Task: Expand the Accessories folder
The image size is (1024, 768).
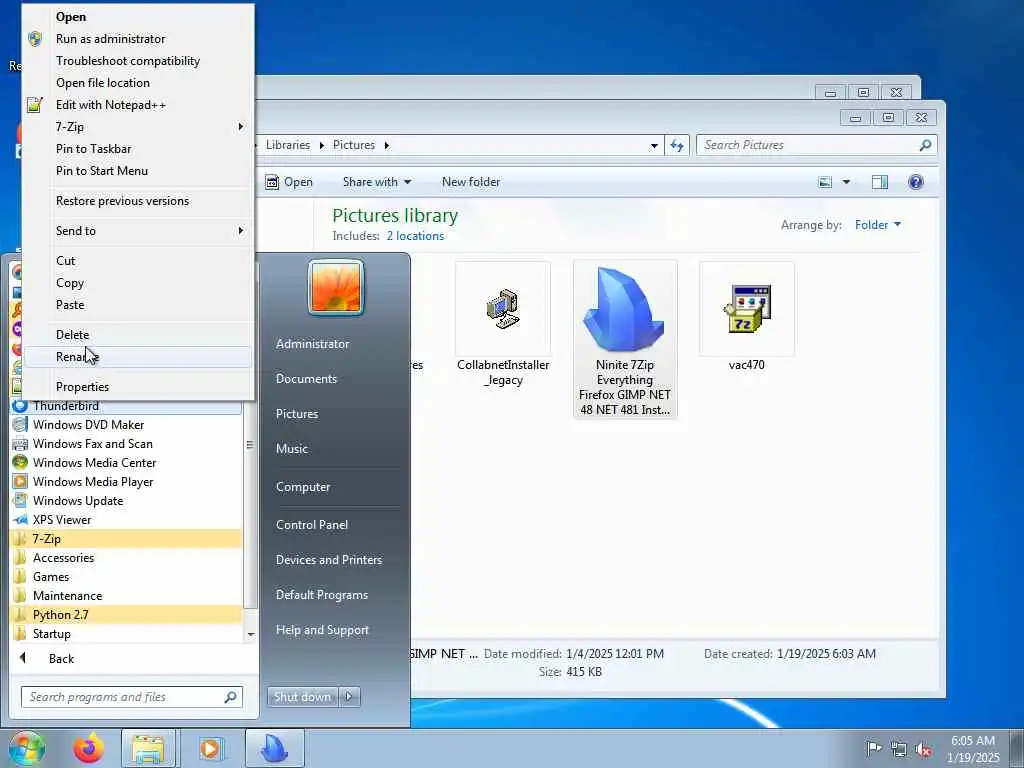Action: (x=126, y=558)
